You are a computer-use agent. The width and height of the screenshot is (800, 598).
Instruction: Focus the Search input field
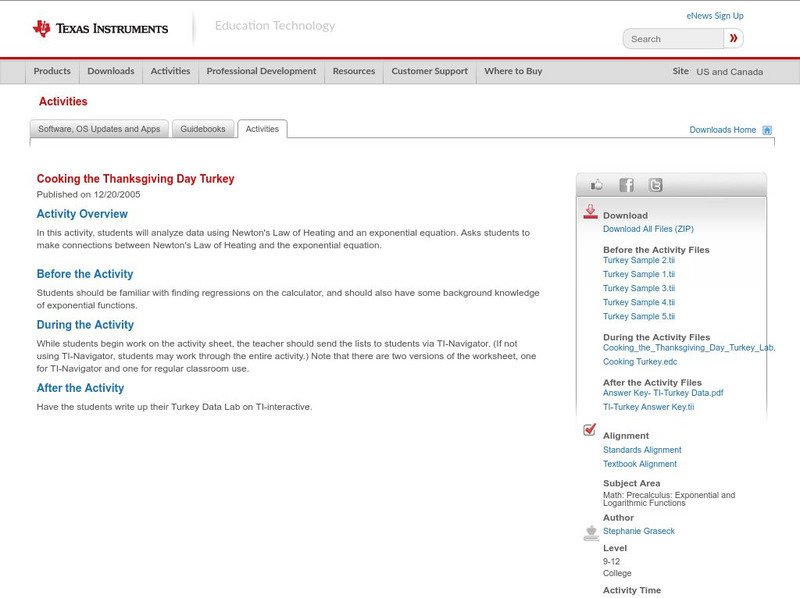(x=673, y=39)
